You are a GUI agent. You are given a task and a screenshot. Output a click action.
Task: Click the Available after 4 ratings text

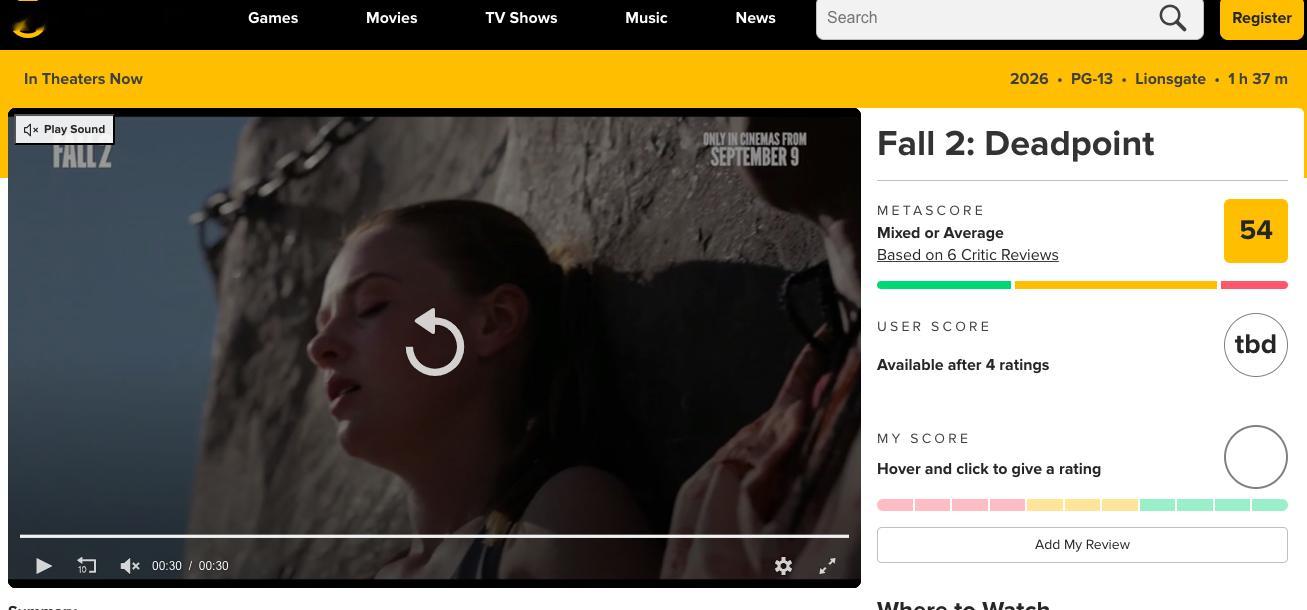[x=963, y=365]
